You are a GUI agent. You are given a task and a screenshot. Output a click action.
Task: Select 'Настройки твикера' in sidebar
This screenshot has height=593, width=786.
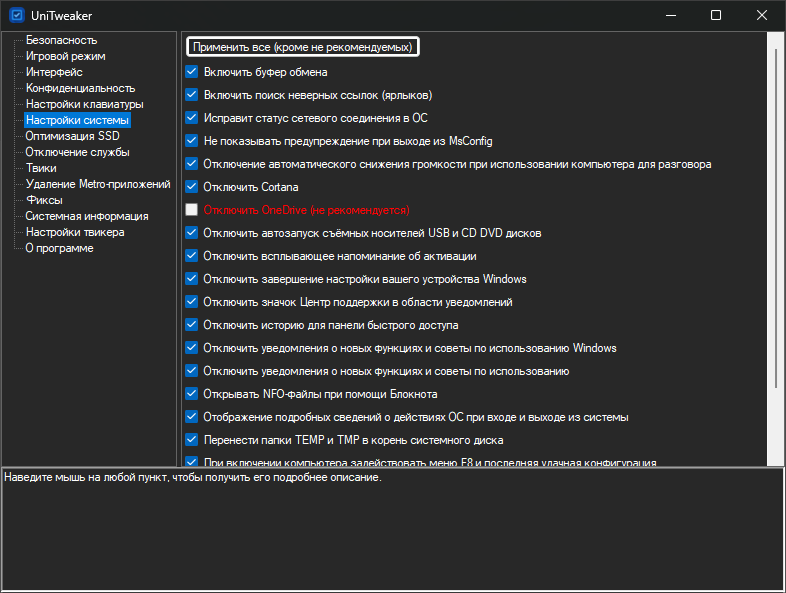75,232
